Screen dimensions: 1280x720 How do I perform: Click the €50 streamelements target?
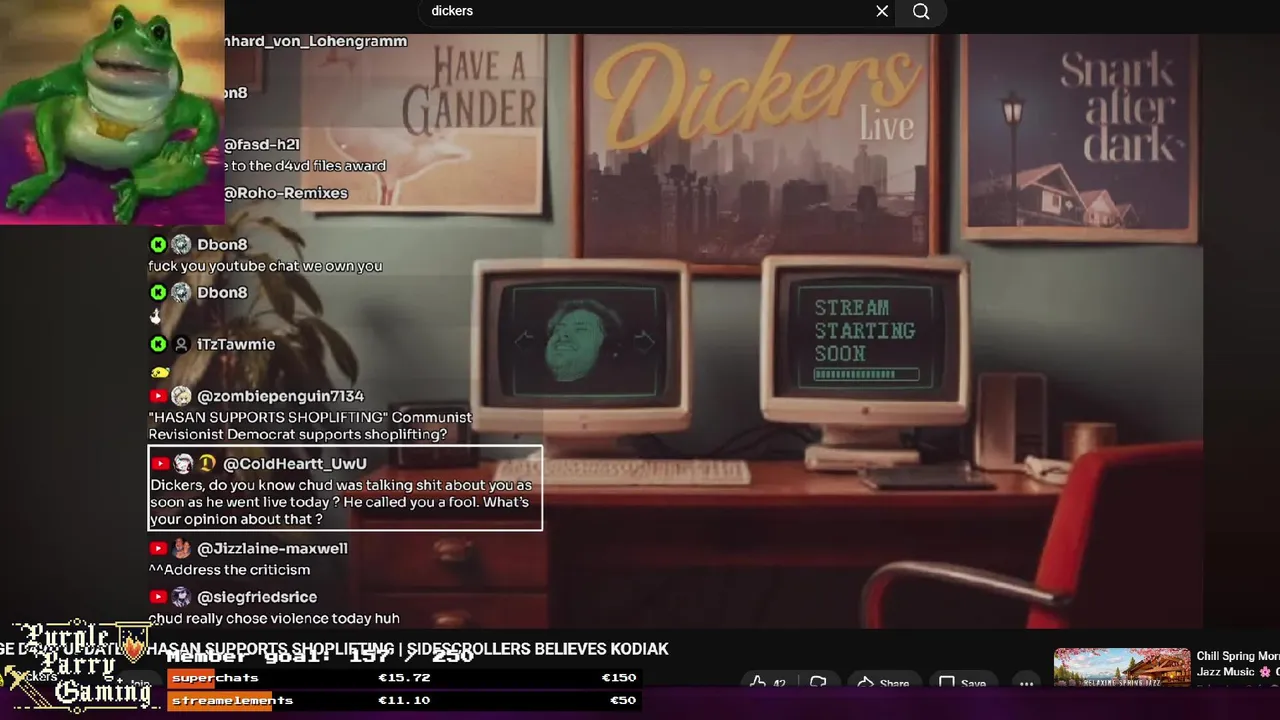pos(622,700)
